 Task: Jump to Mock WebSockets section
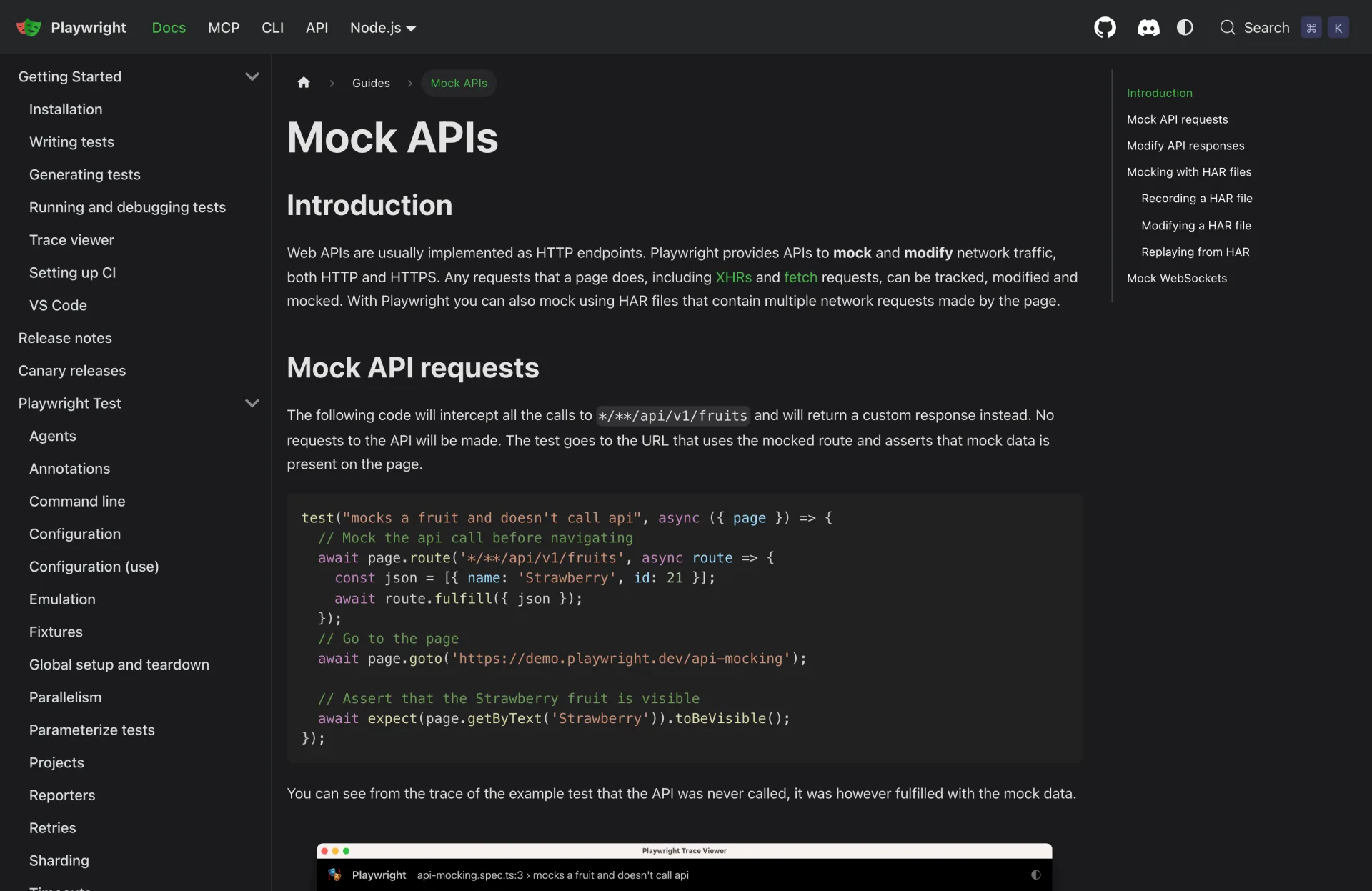point(1176,279)
